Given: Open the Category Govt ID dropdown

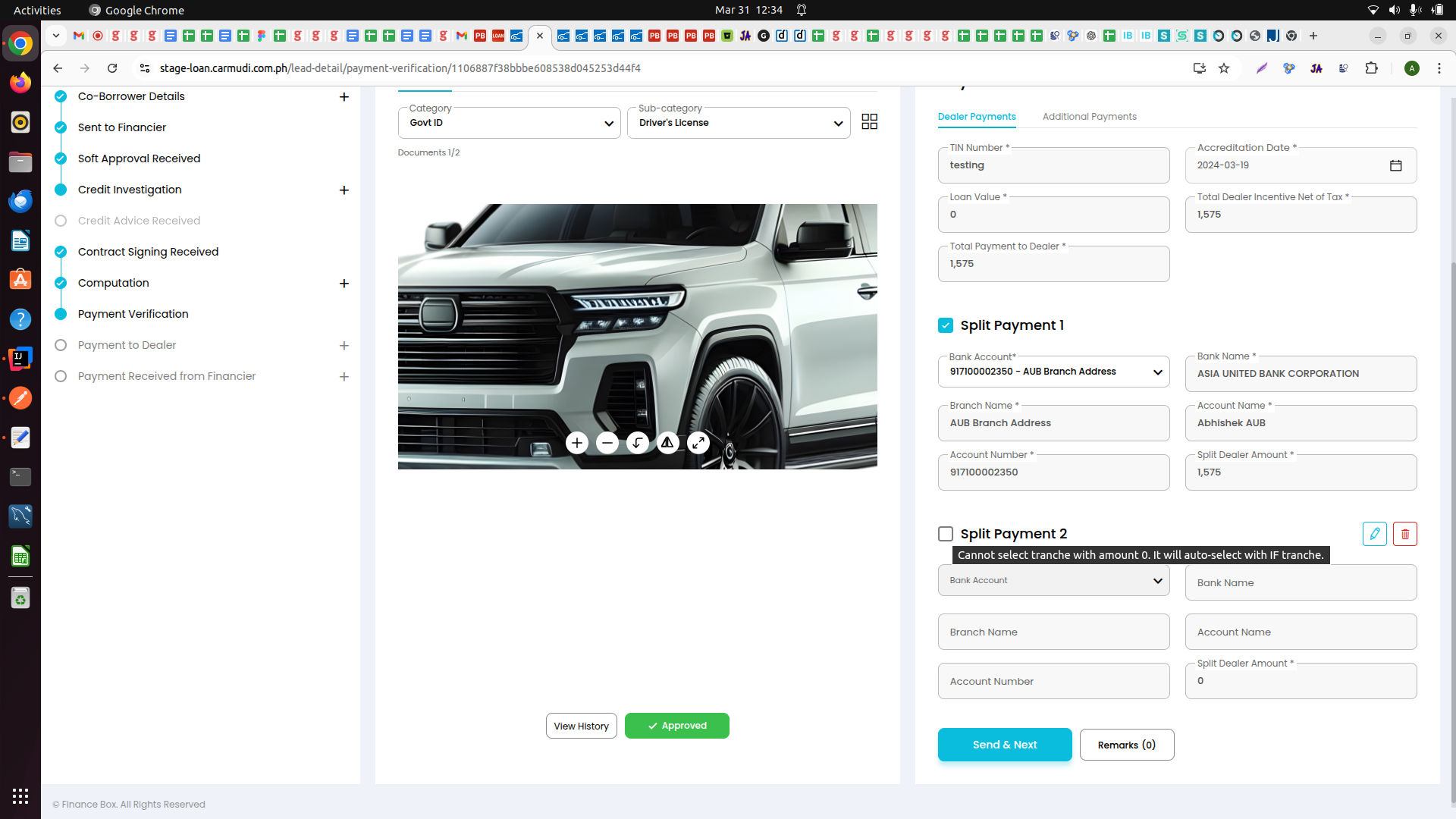Looking at the screenshot, I should click(x=509, y=123).
